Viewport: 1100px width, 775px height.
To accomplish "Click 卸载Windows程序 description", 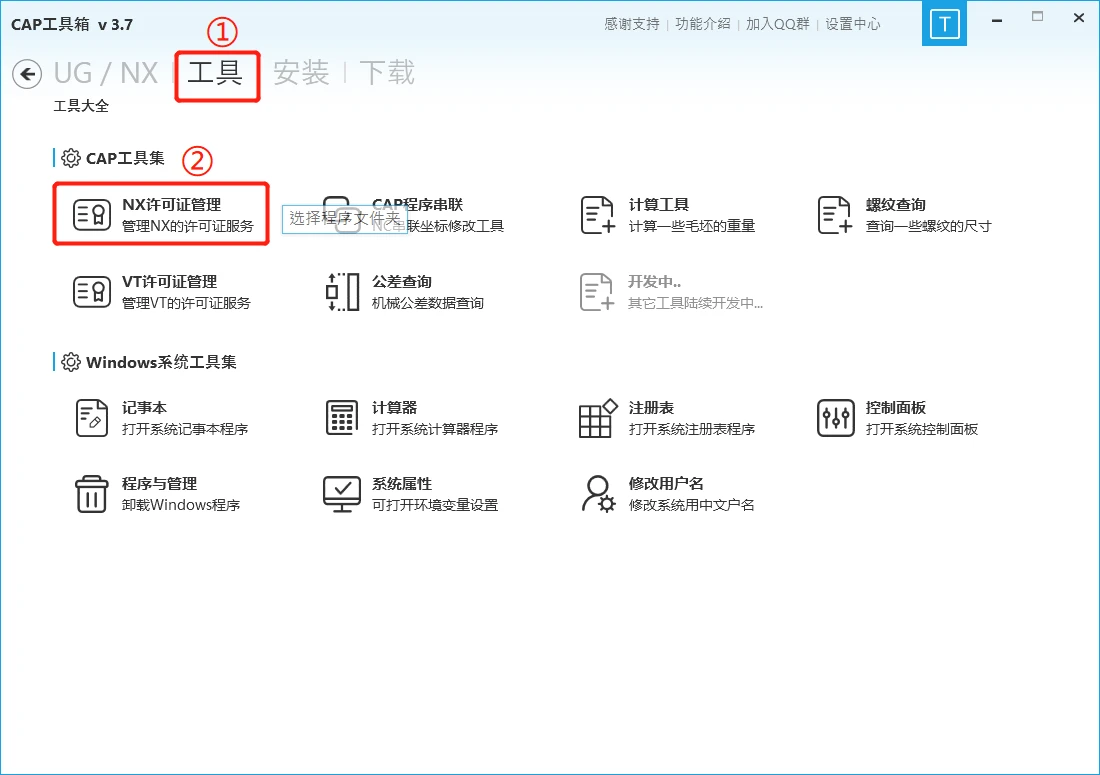I will point(181,505).
